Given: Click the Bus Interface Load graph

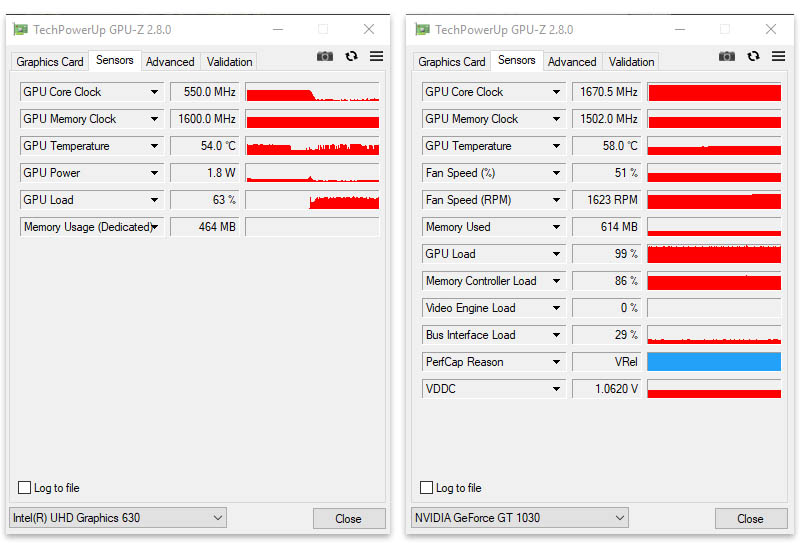Looking at the screenshot, I should [714, 335].
